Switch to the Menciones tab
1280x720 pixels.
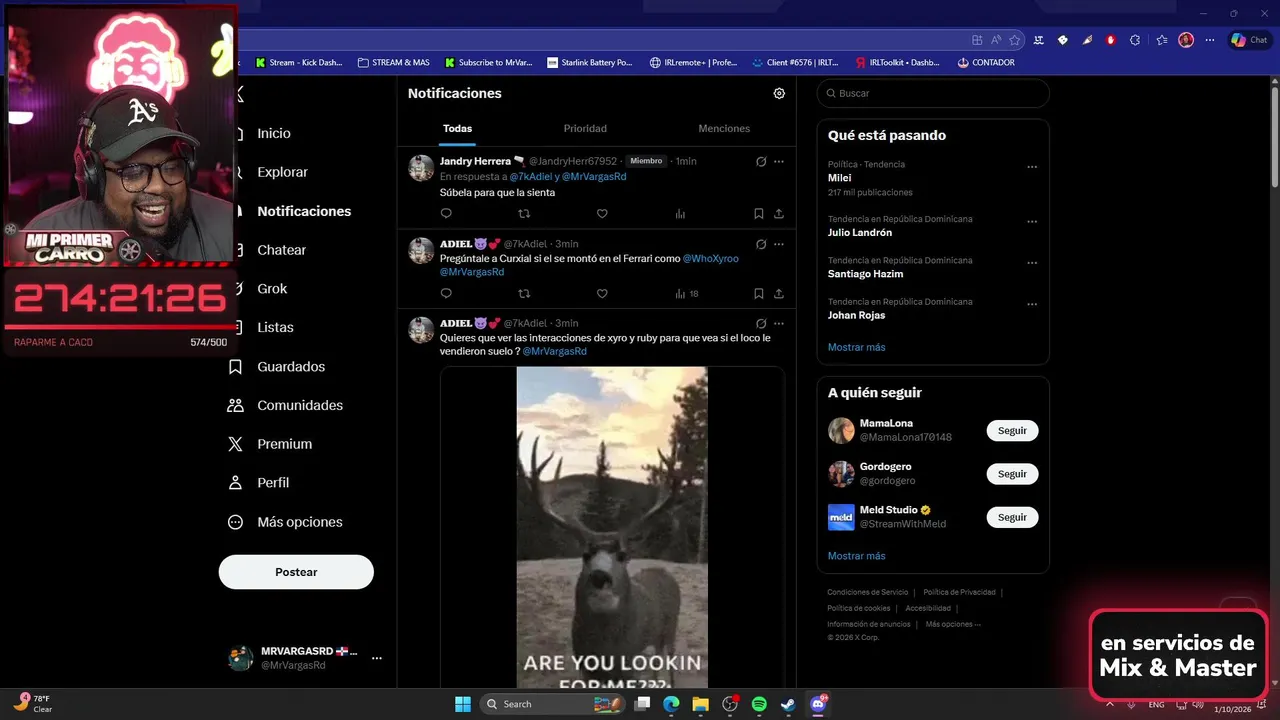tap(724, 129)
